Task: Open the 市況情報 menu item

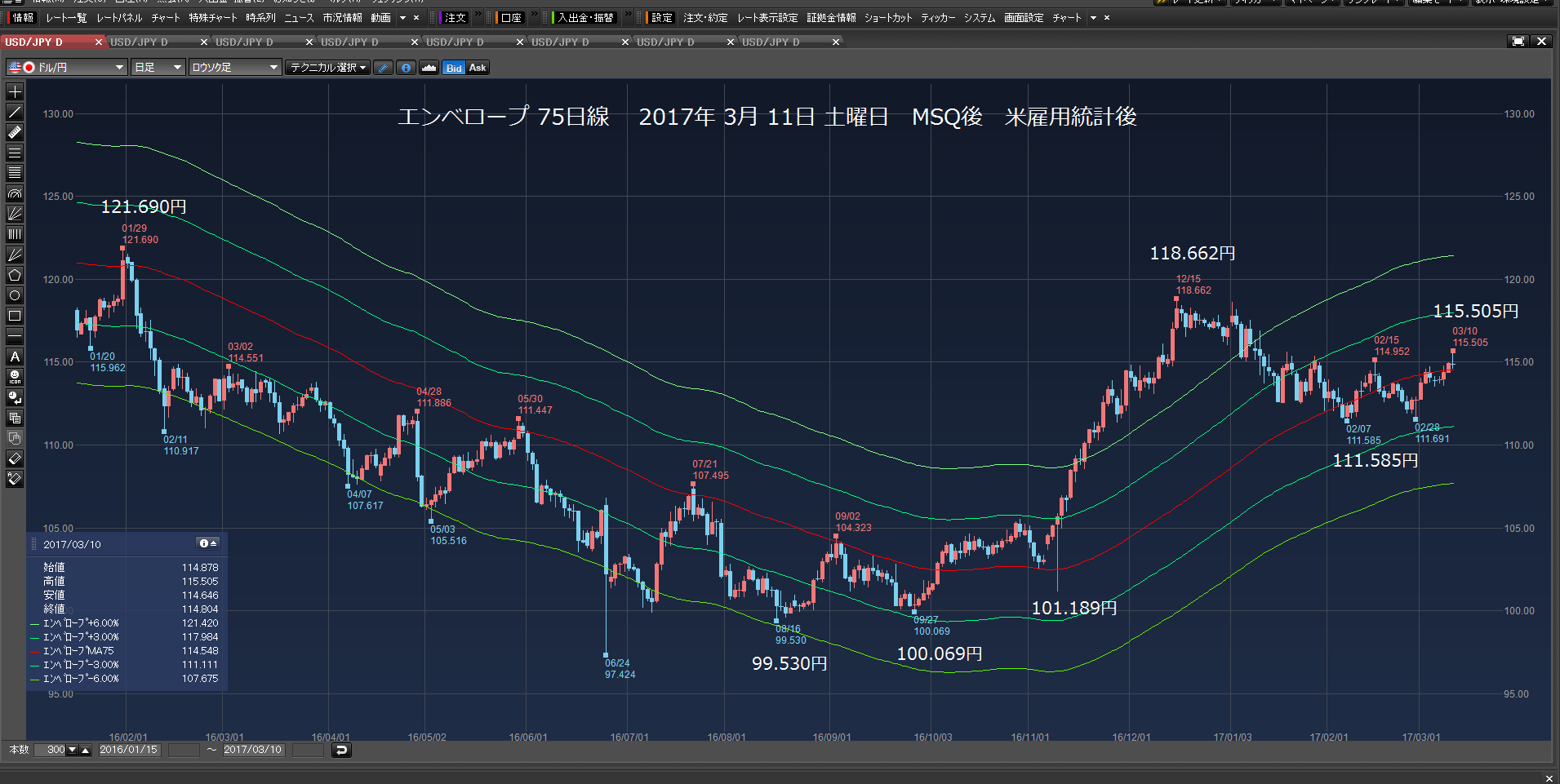Action: click(x=342, y=17)
